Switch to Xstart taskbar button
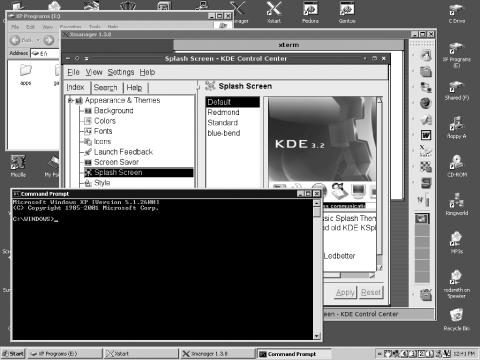 click(141, 354)
